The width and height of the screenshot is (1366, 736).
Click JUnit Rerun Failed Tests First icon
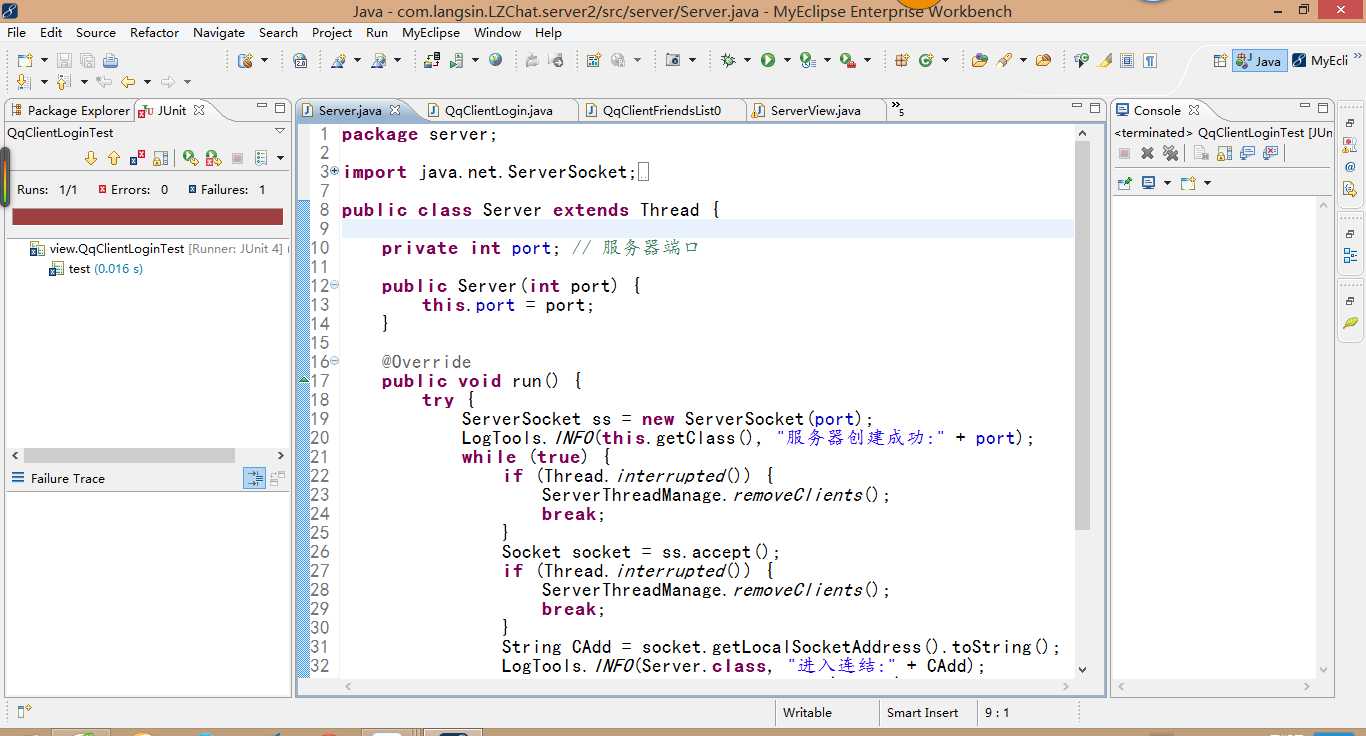coord(213,158)
